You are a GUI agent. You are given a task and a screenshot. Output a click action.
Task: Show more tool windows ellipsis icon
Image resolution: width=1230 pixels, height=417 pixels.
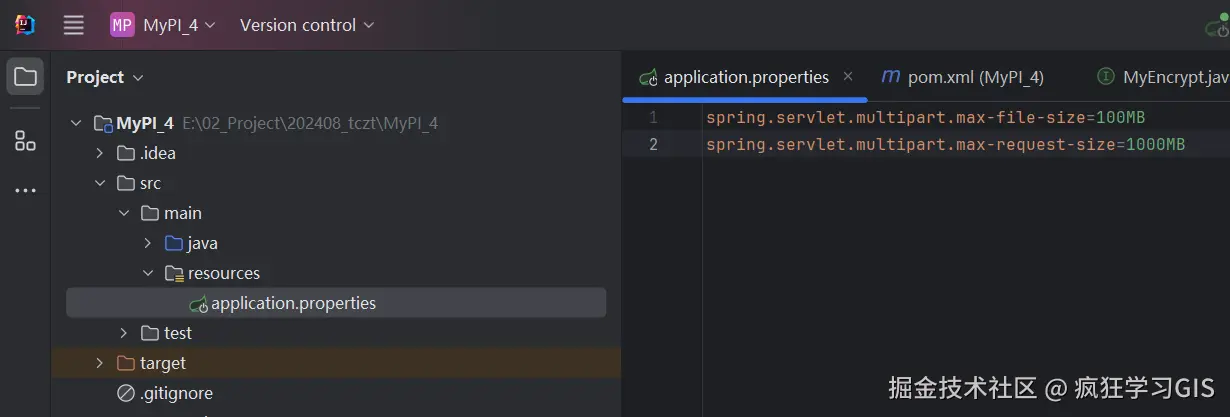[25, 190]
